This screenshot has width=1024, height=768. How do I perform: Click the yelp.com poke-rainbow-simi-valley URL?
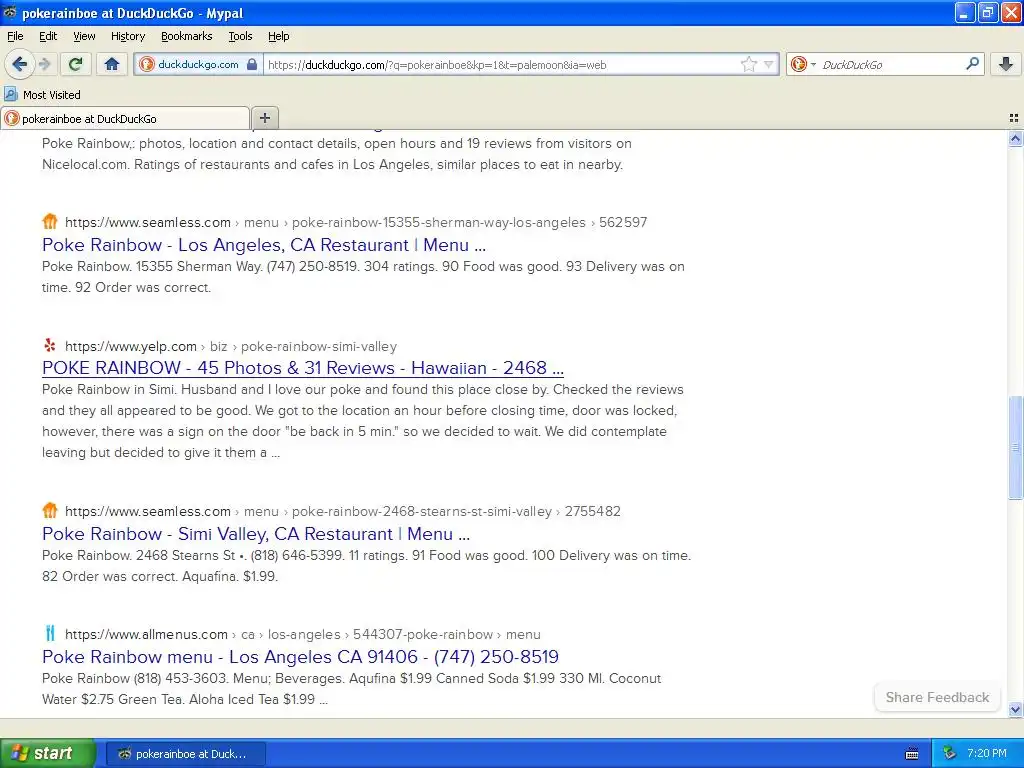(x=231, y=346)
